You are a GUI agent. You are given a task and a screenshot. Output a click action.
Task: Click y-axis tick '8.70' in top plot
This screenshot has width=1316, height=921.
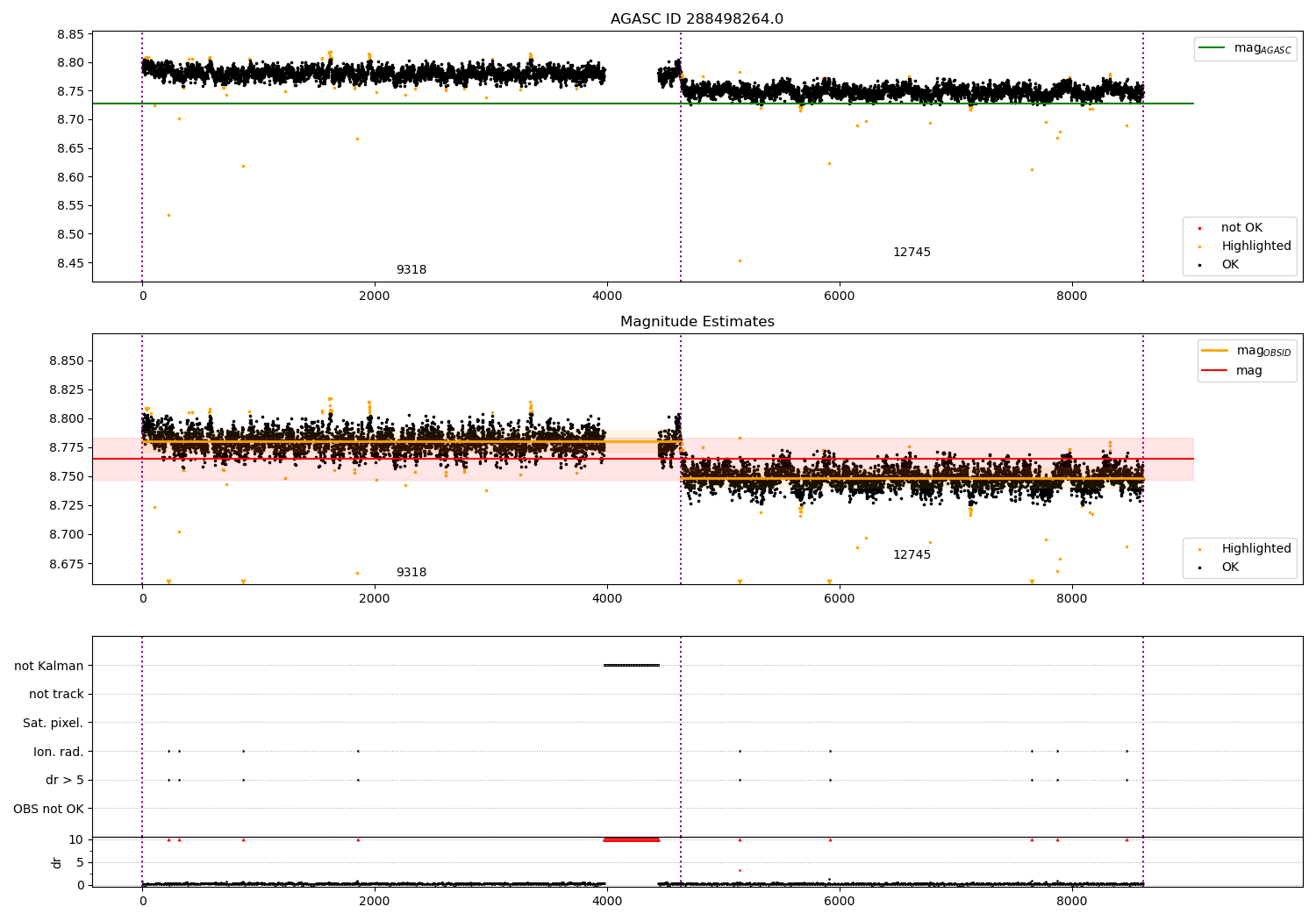tap(70, 119)
